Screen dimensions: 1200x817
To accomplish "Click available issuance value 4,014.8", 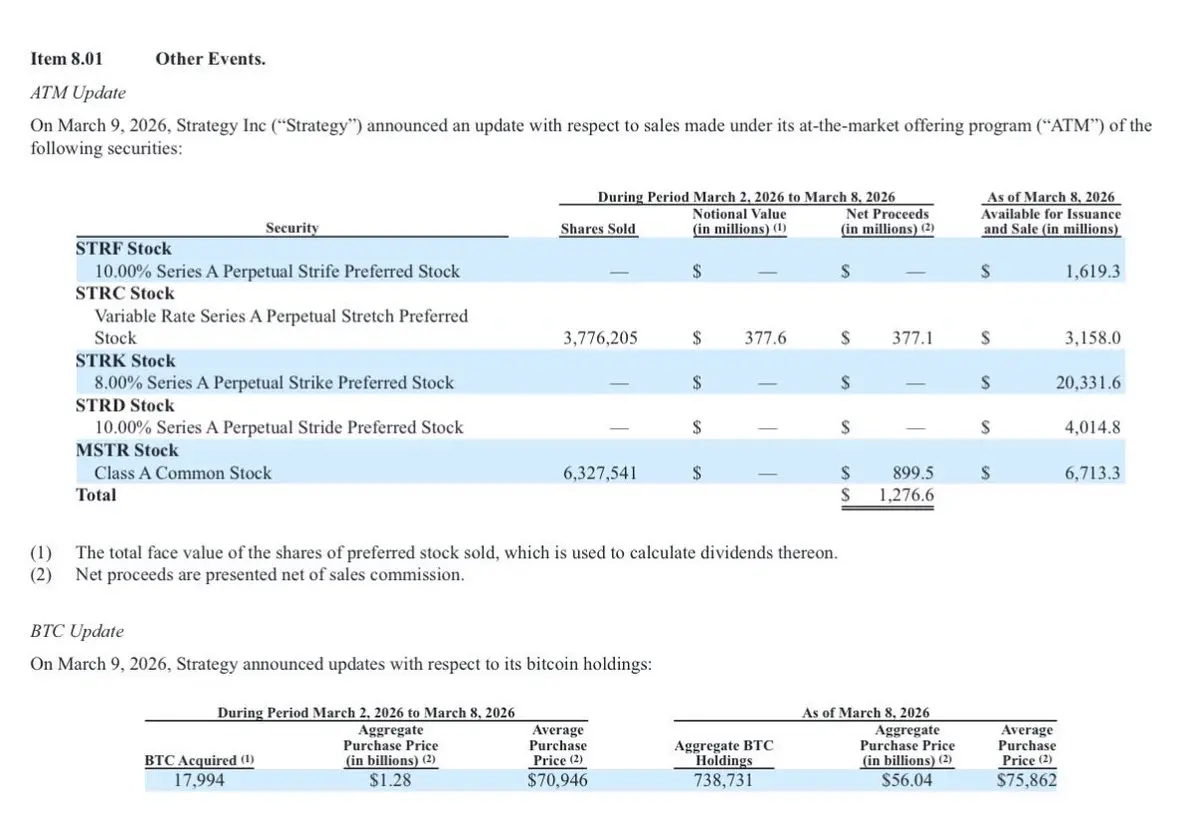I will click(x=1093, y=428).
